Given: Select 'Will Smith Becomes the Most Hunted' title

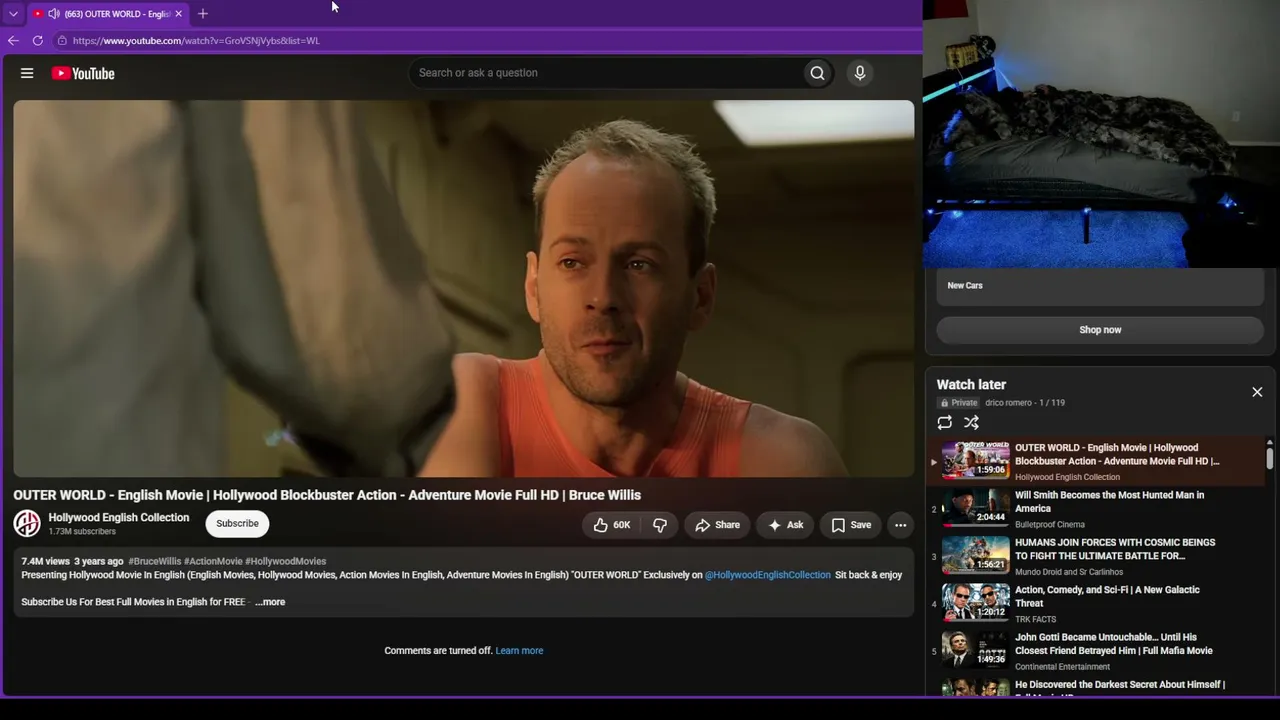Looking at the screenshot, I should pos(1110,502).
